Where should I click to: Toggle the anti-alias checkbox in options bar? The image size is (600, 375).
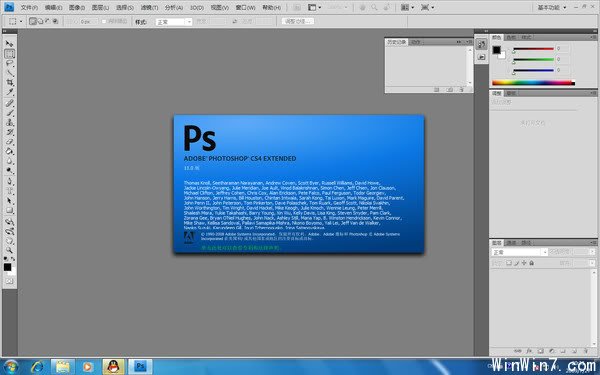tap(104, 21)
